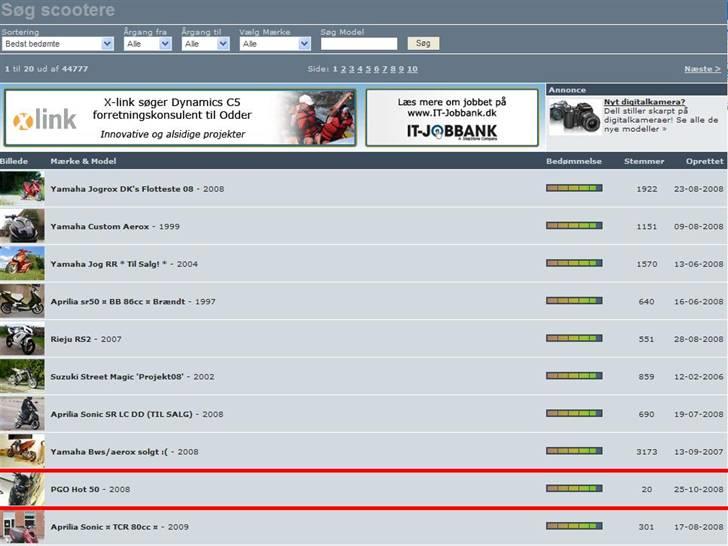728x546 pixels.
Task: Click the Rieju RS2 thumbnail image
Action: [21, 338]
